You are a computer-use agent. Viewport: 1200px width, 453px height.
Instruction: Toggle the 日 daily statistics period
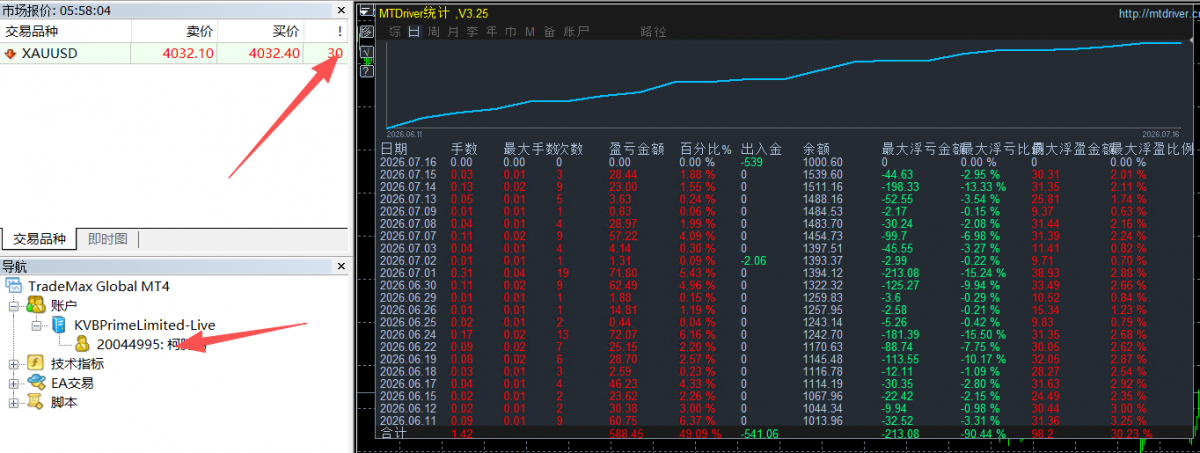click(x=415, y=32)
